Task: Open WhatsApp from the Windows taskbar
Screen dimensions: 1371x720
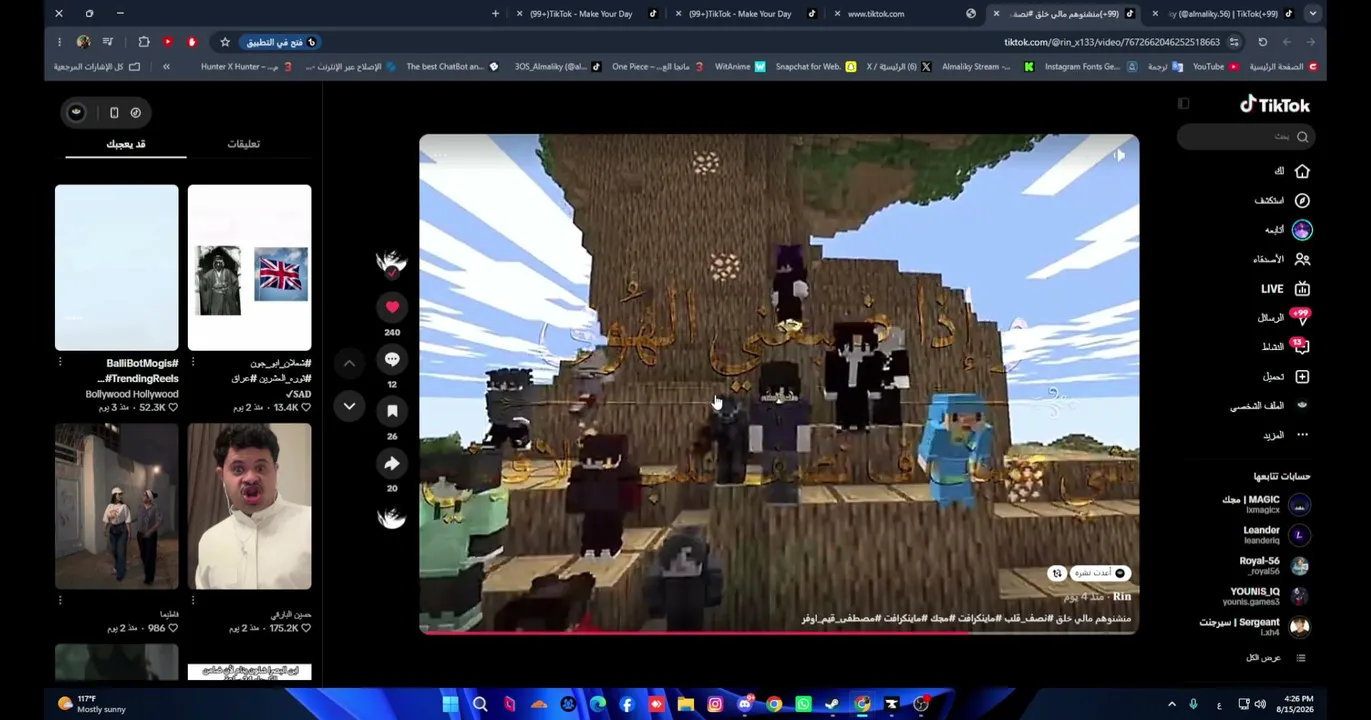Action: click(803, 704)
